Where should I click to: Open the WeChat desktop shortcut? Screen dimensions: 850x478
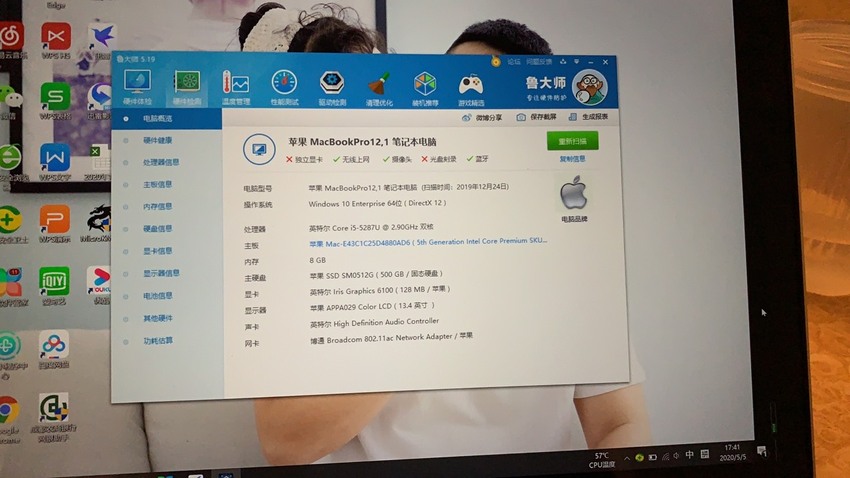(x=11, y=102)
